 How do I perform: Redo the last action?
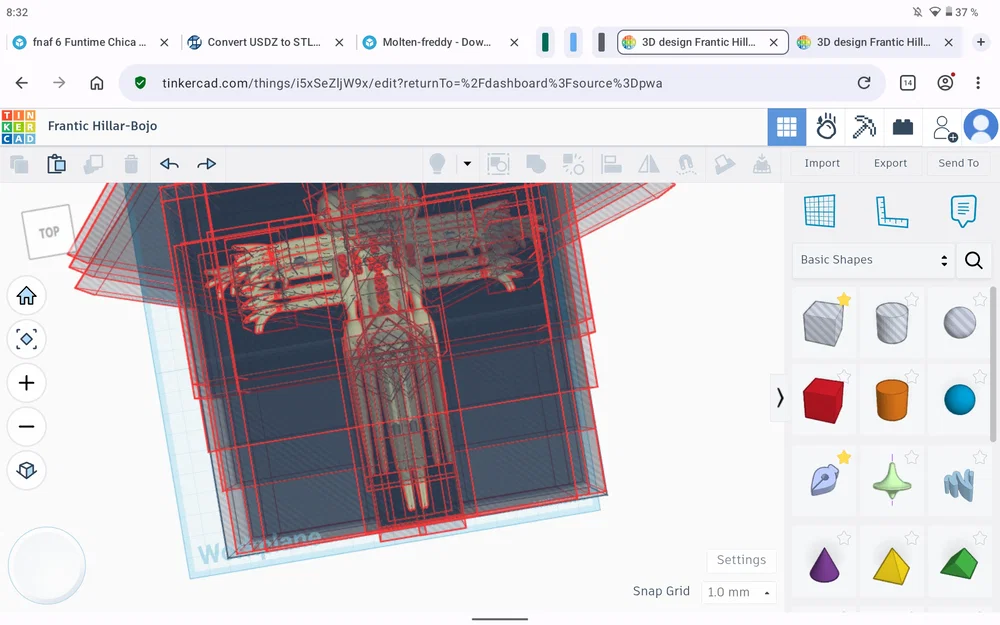(x=207, y=165)
